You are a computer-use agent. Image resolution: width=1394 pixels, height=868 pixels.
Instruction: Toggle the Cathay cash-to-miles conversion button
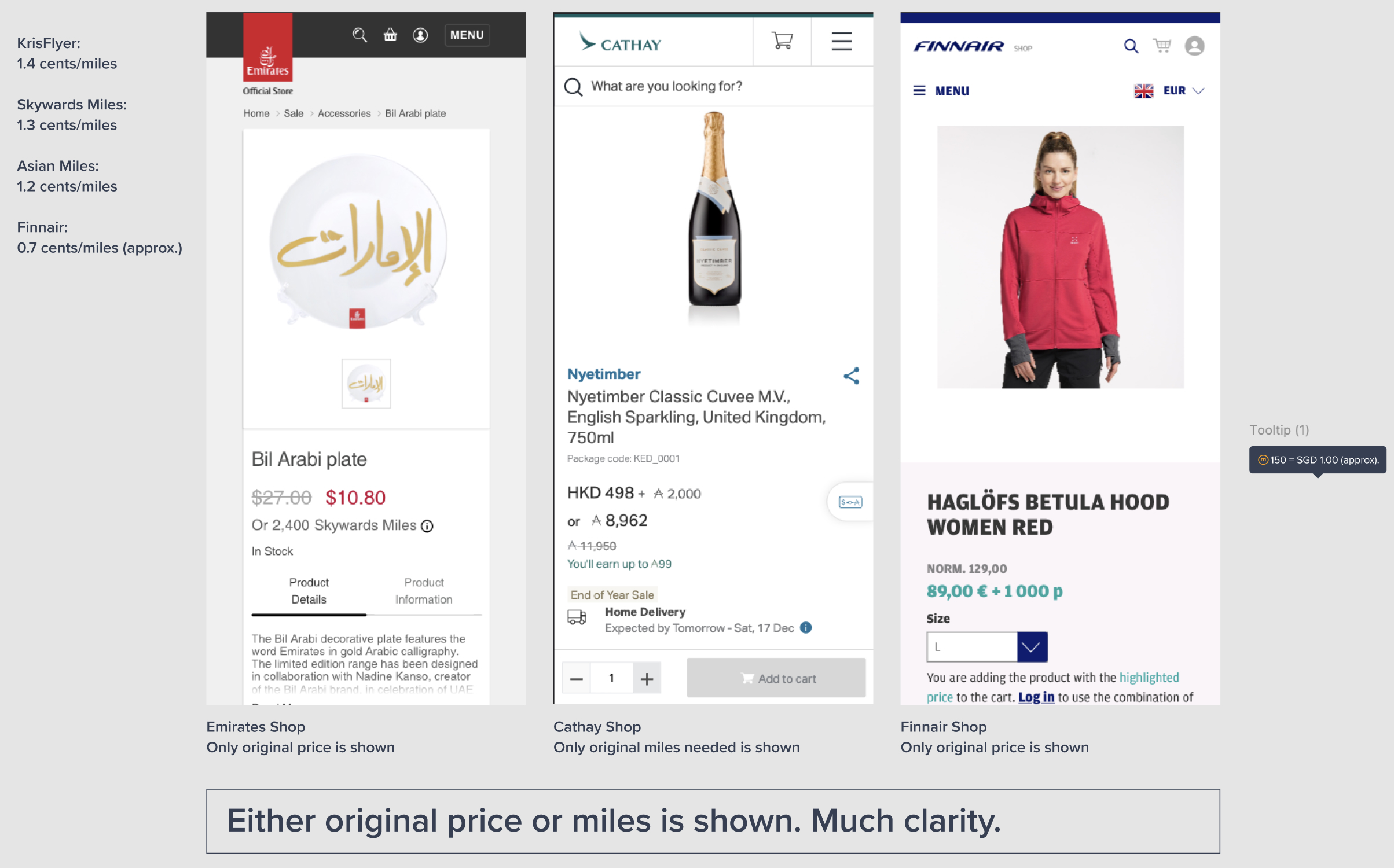[x=850, y=502]
